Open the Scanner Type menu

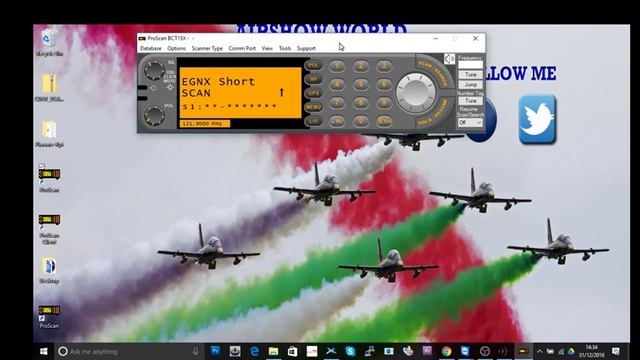pos(207,48)
